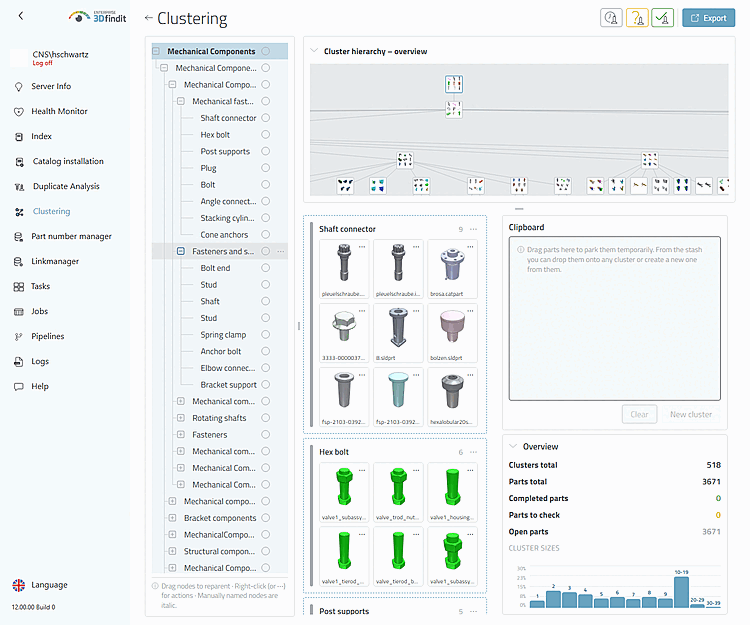Click the Clear clipboard button
This screenshot has height=625, width=750.
[x=639, y=415]
